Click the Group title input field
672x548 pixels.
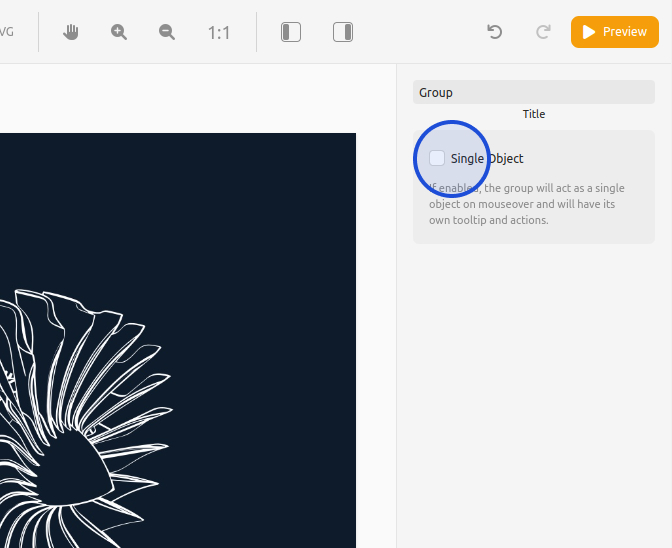point(534,92)
